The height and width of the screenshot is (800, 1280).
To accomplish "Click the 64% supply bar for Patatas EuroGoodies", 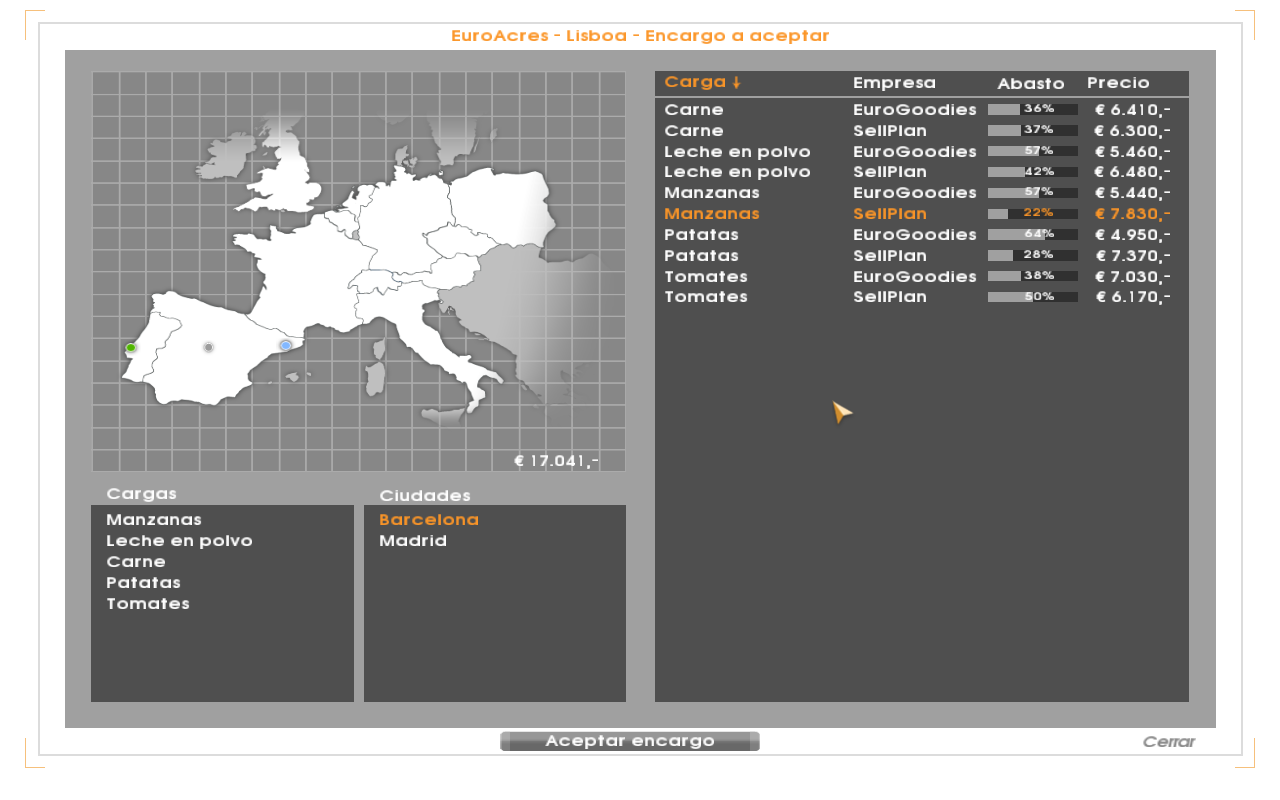I will point(1033,234).
